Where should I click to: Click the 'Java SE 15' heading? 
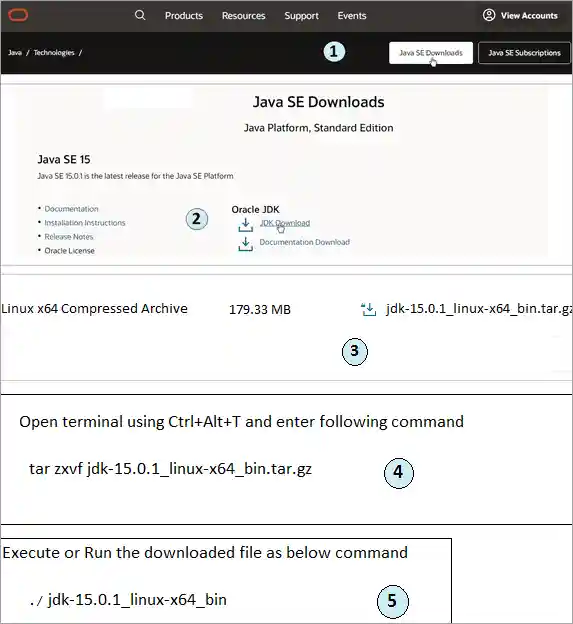coord(64,159)
